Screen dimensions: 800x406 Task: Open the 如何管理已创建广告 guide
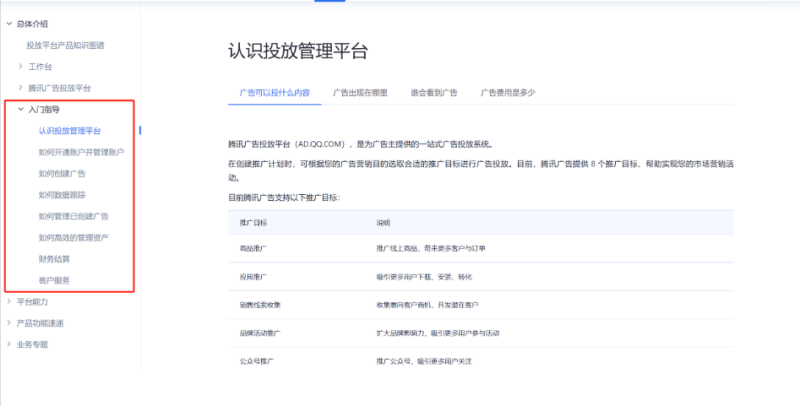(73, 216)
